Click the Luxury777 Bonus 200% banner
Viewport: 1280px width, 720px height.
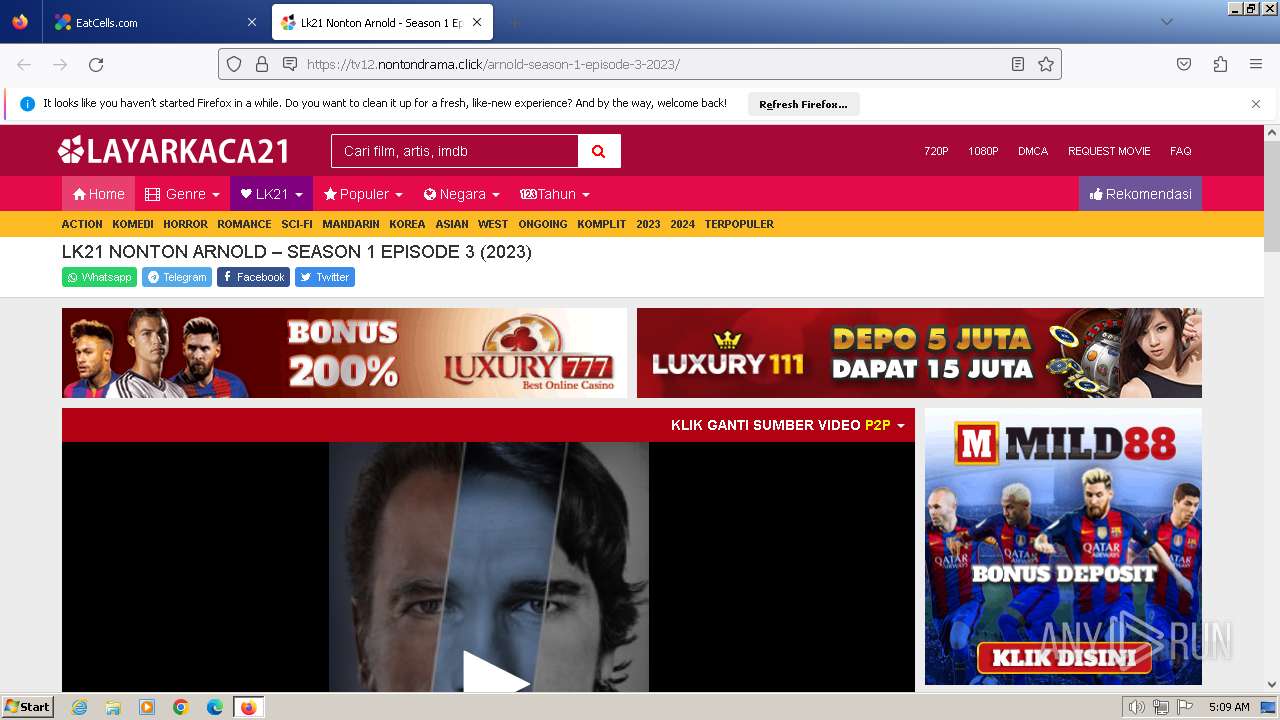pyautogui.click(x=345, y=353)
